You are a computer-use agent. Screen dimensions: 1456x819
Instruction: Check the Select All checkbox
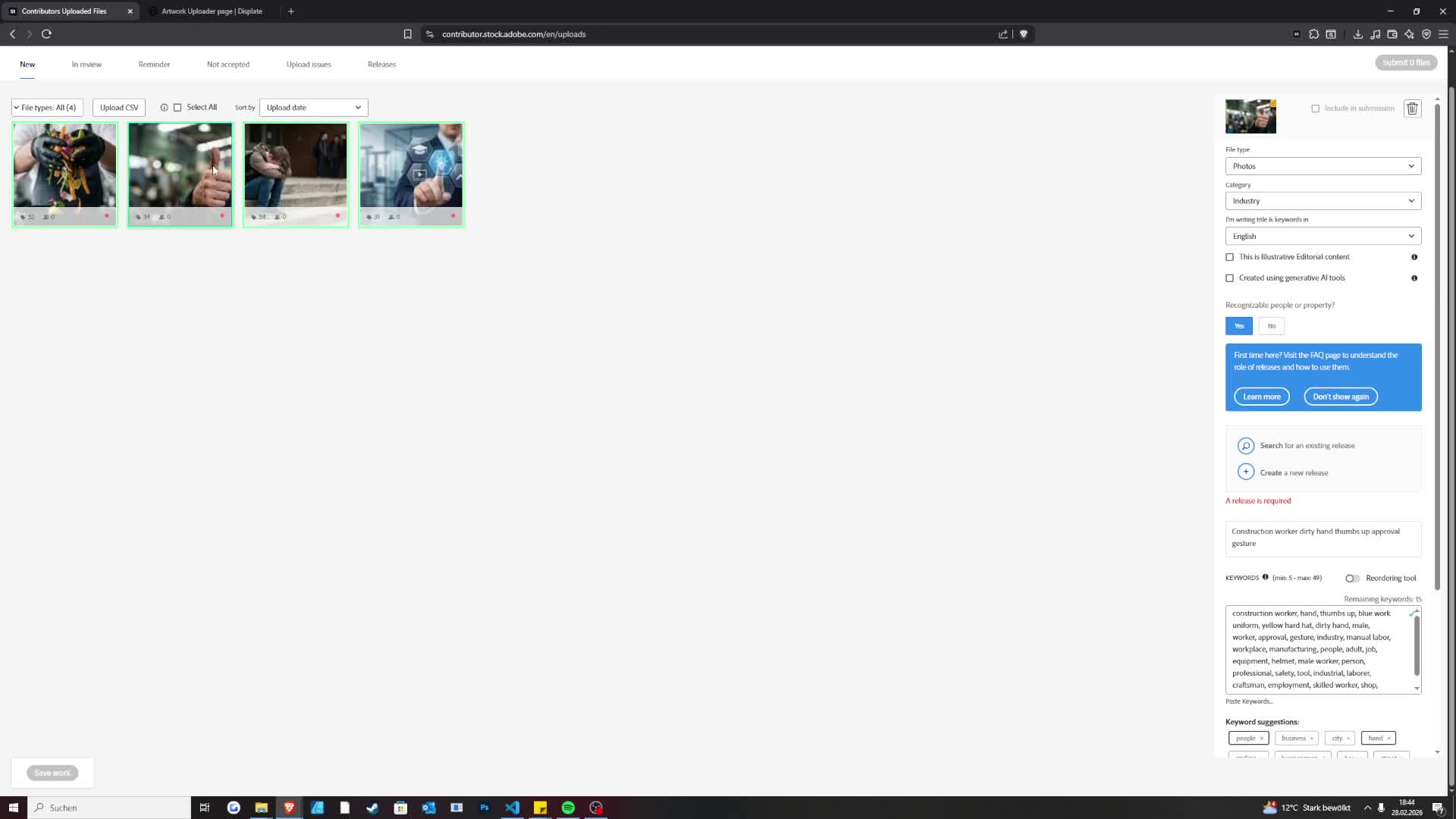pos(177,108)
